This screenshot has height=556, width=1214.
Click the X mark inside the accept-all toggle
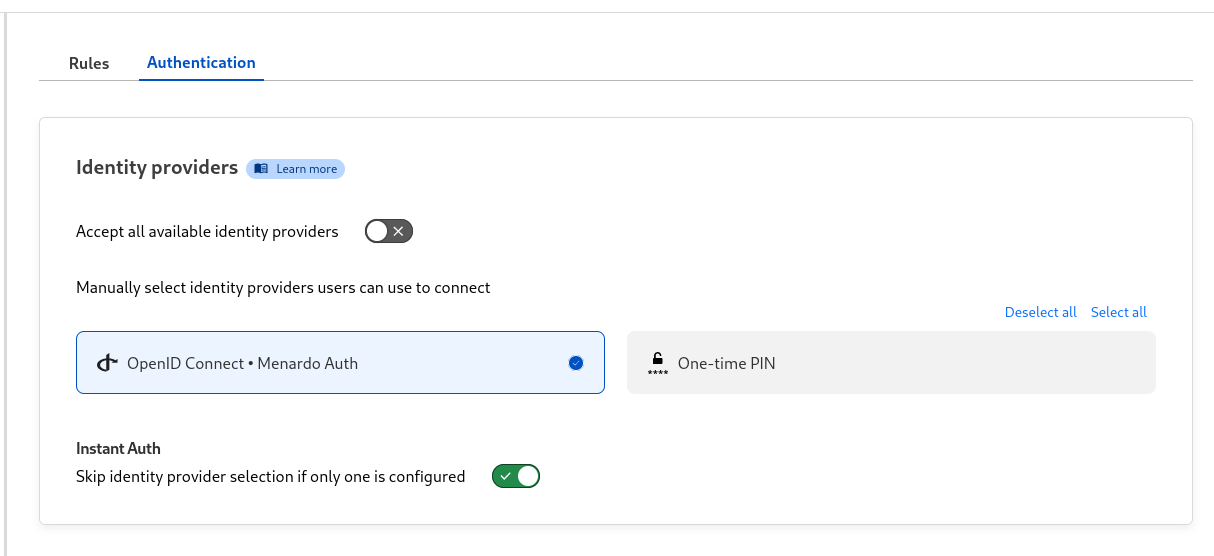[x=399, y=232]
